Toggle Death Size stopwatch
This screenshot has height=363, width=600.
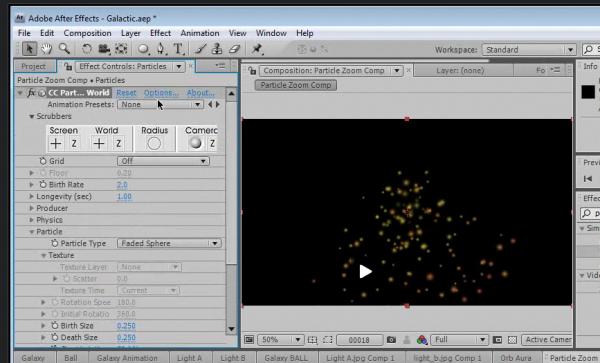click(55, 337)
